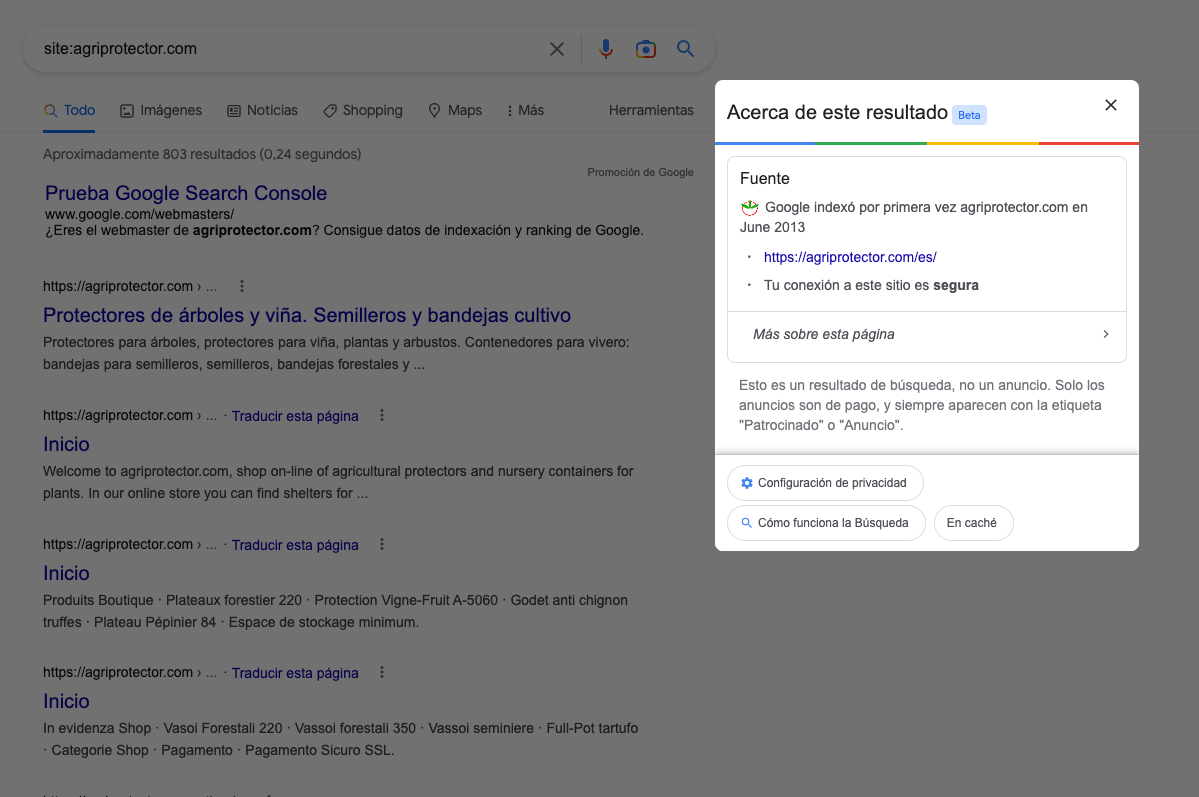Viewport: 1199px width, 797px height.
Task: Open search by image camera icon
Action: tap(646, 49)
